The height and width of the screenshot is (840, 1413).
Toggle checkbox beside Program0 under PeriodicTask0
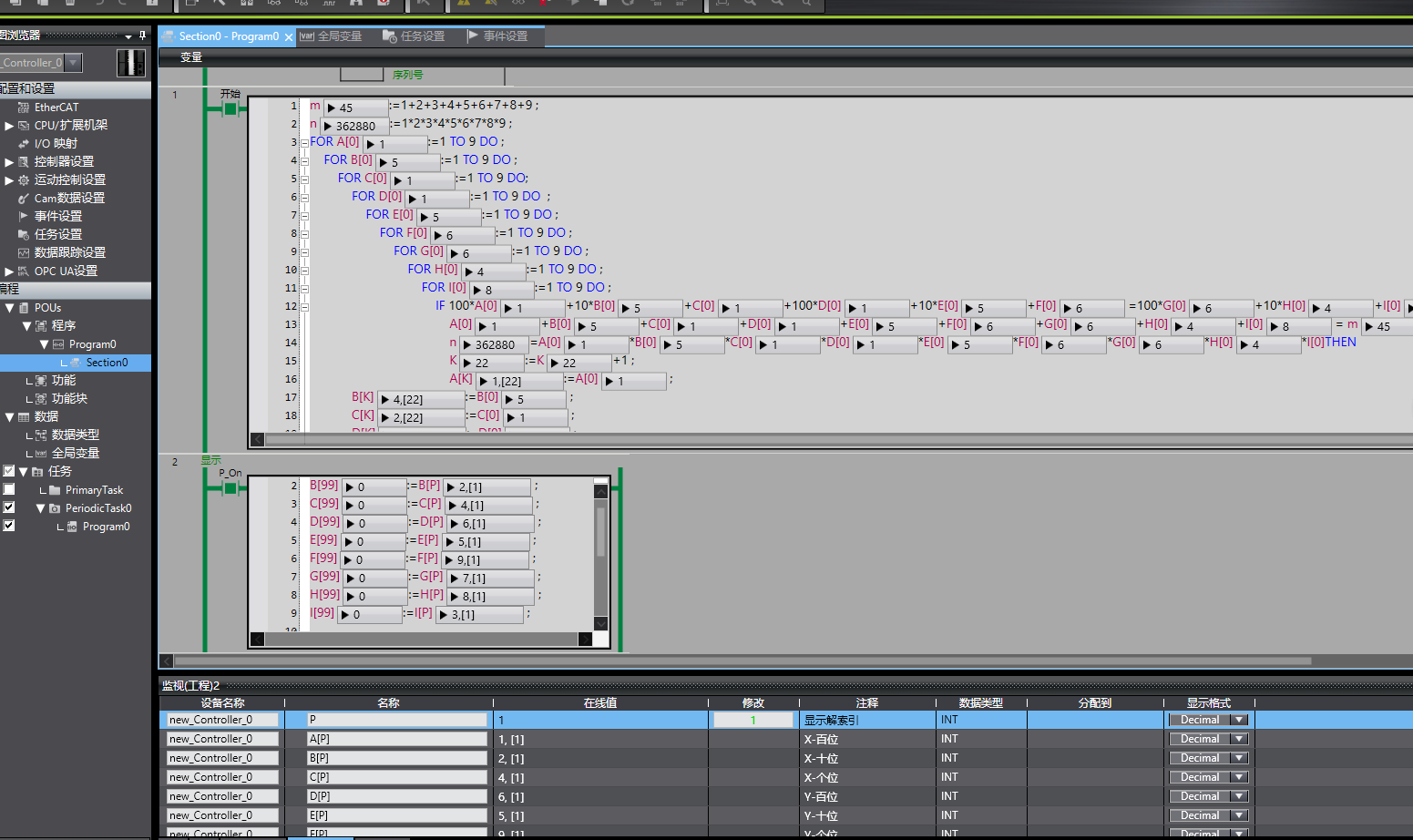click(9, 526)
